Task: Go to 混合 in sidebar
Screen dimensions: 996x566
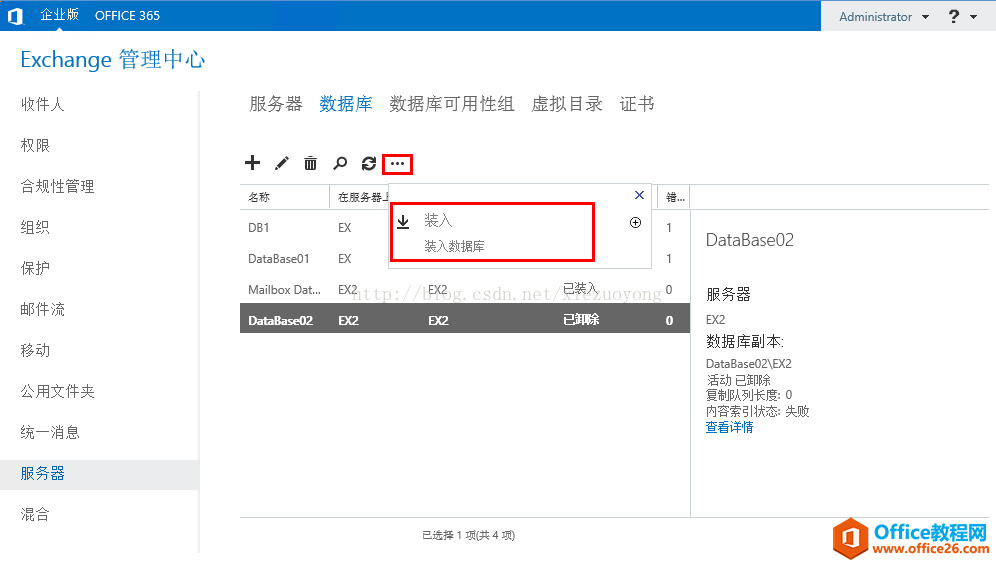Action: tap(35, 514)
